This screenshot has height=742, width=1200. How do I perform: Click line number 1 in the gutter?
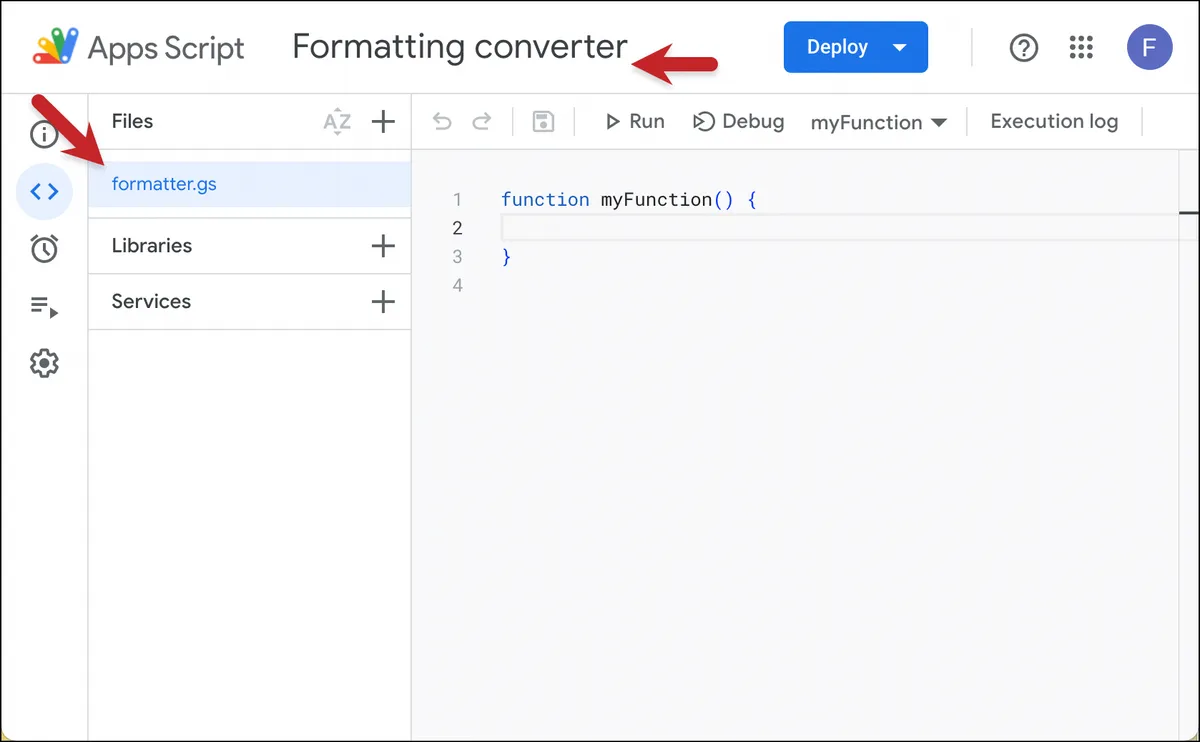point(457,200)
